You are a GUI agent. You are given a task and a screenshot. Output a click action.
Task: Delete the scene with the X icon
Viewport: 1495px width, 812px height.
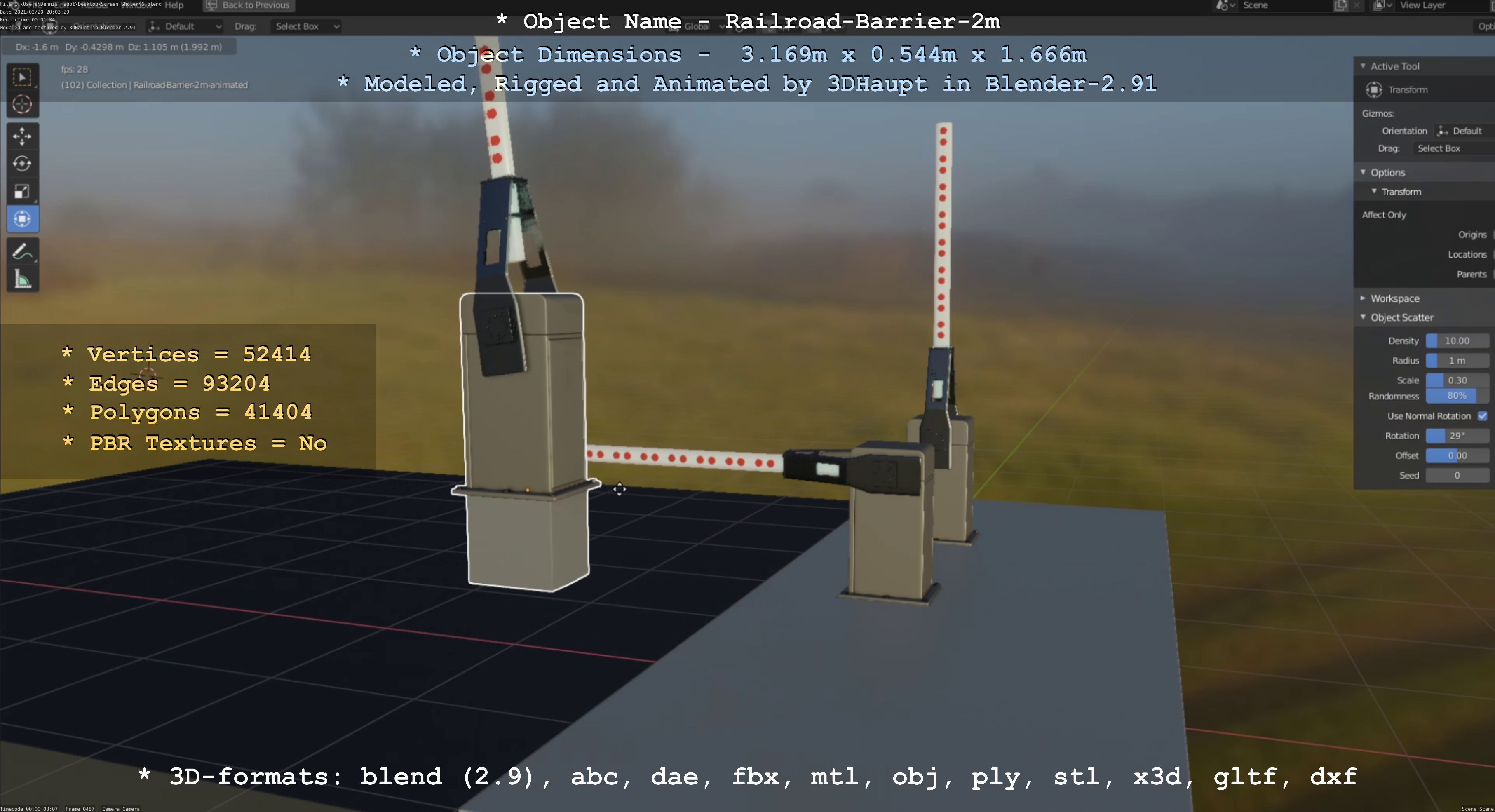coord(1356,5)
